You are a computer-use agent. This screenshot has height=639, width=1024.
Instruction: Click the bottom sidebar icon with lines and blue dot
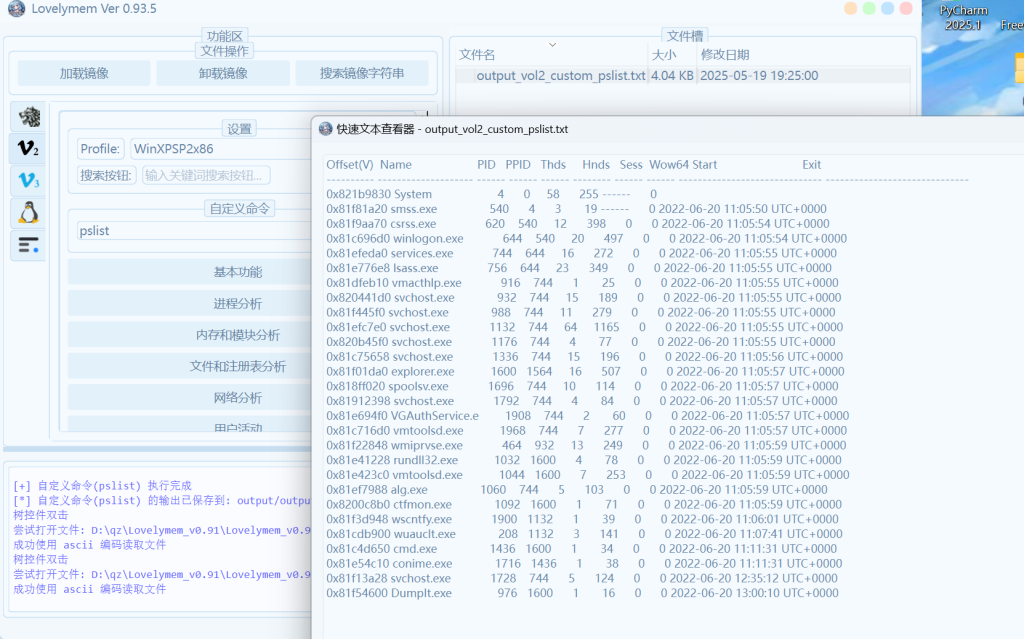[29, 244]
